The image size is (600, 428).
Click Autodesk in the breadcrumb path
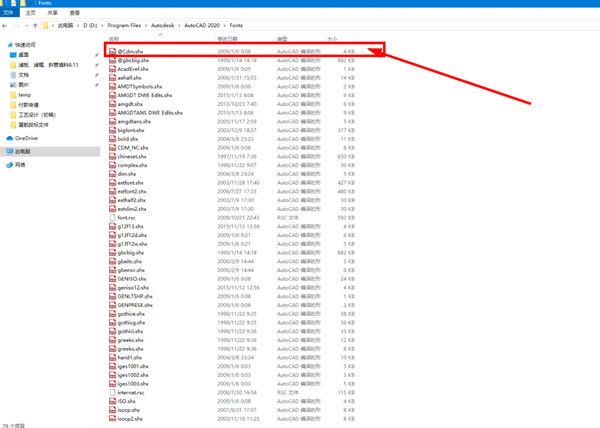coord(163,25)
